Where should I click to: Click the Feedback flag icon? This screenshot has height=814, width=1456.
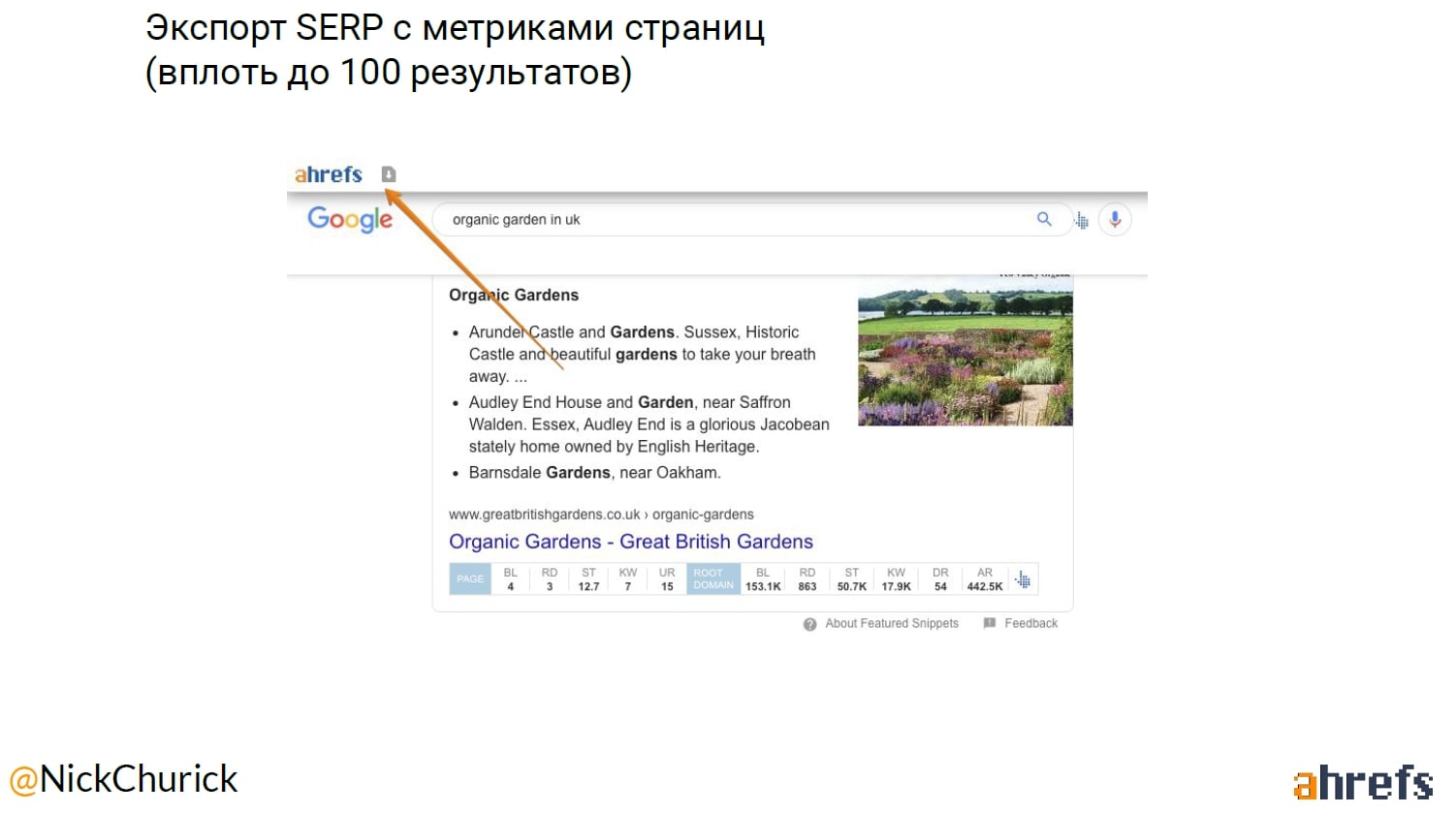pyautogui.click(x=990, y=624)
